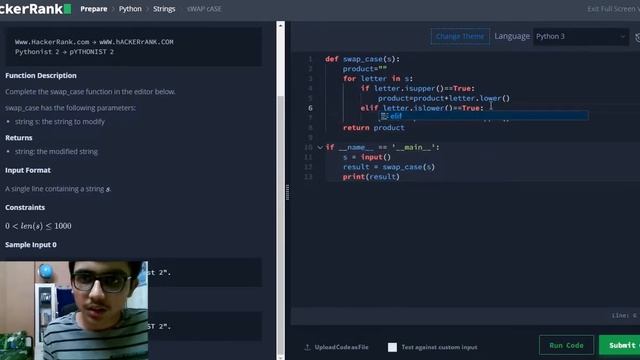Viewport: 640px width, 360px height.
Task: Click the Run Code button
Action: click(566, 345)
